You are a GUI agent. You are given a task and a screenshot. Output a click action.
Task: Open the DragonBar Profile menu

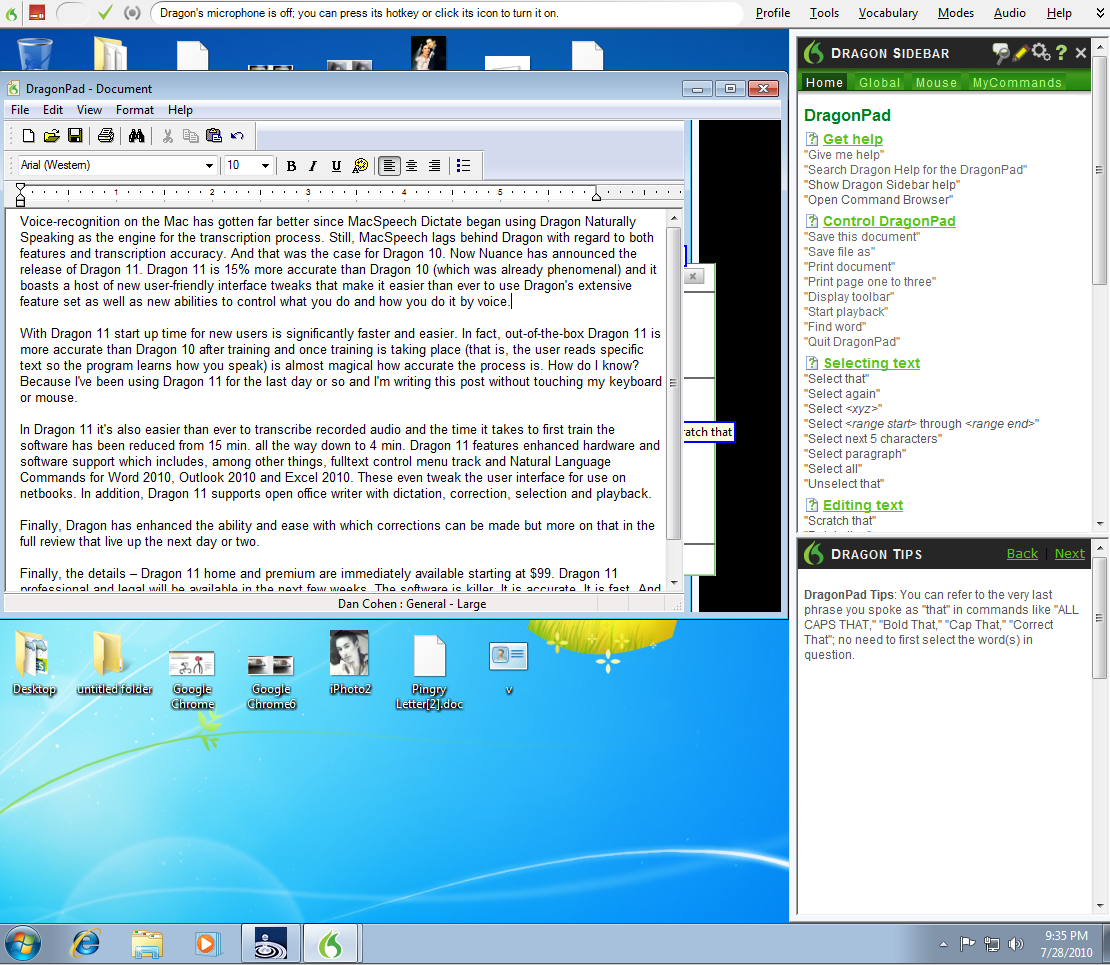[x=772, y=13]
